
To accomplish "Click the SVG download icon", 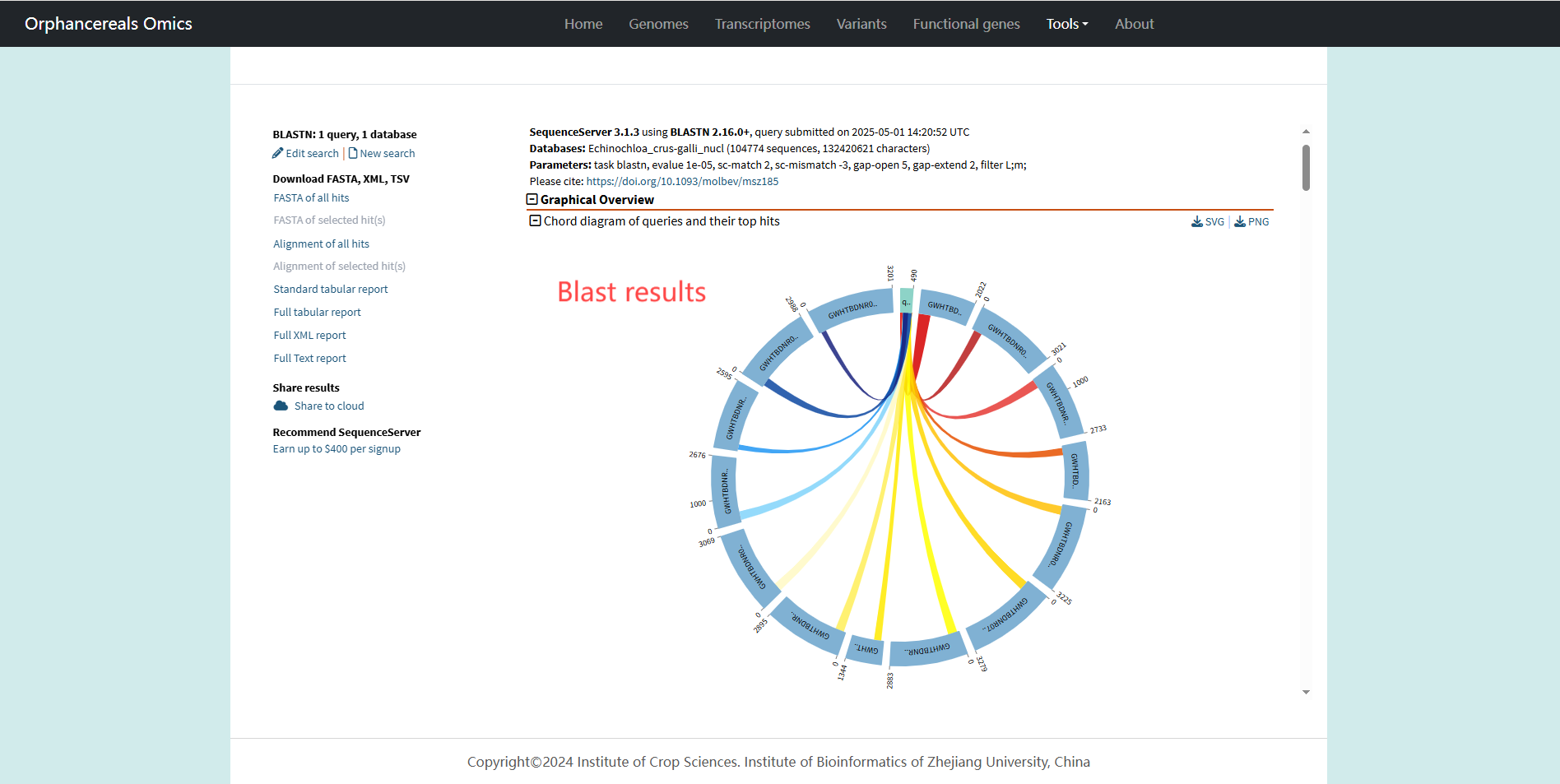I will 1197,222.
